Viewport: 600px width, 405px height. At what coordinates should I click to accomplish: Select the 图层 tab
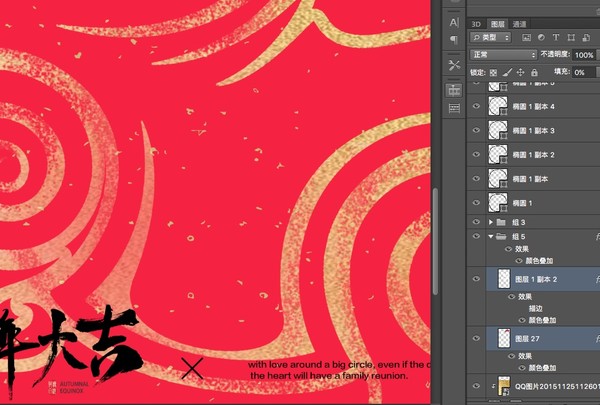click(x=497, y=24)
